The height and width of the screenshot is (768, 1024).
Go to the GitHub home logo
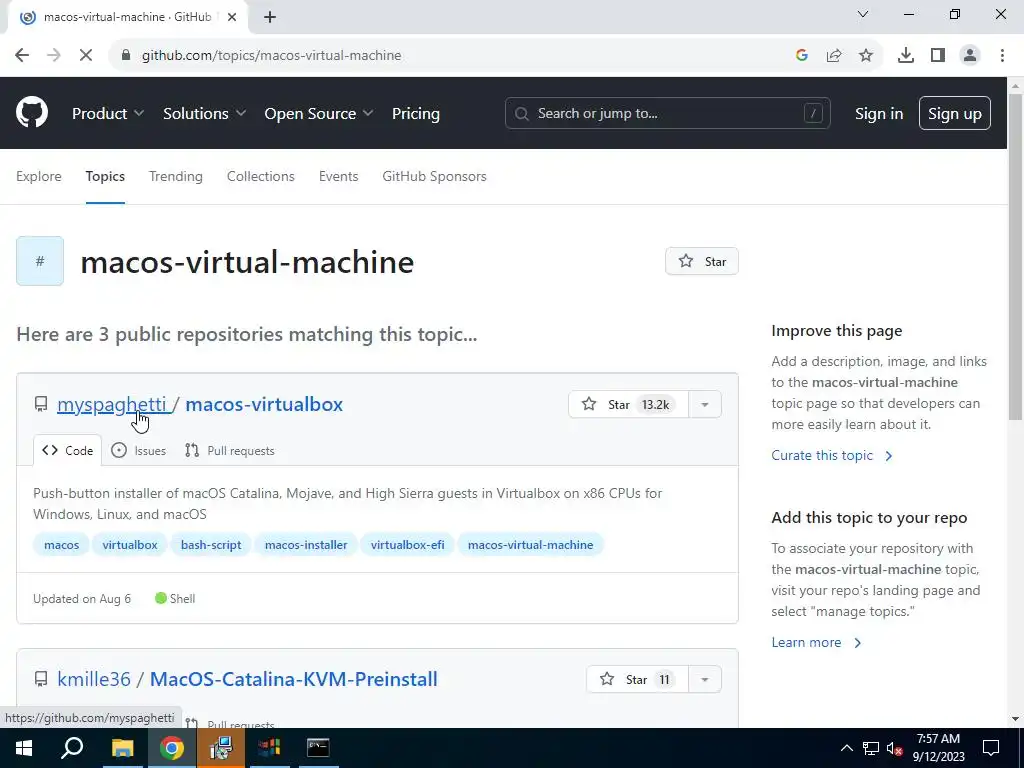[32, 112]
